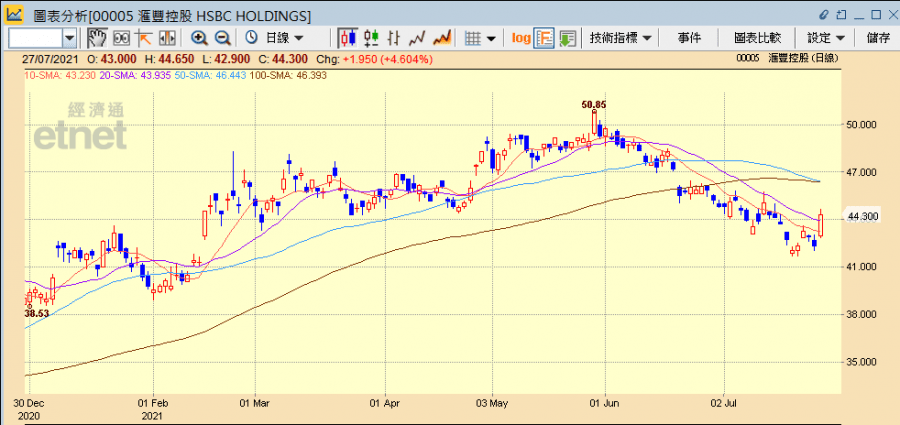
Task: Zoom out of the chart
Action: (x=222, y=38)
